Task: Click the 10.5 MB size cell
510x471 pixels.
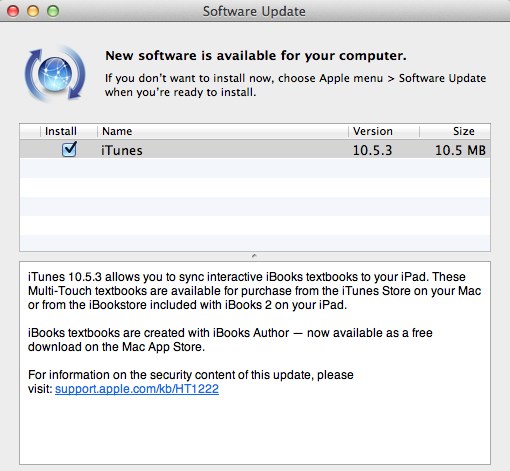Action: pyautogui.click(x=460, y=150)
